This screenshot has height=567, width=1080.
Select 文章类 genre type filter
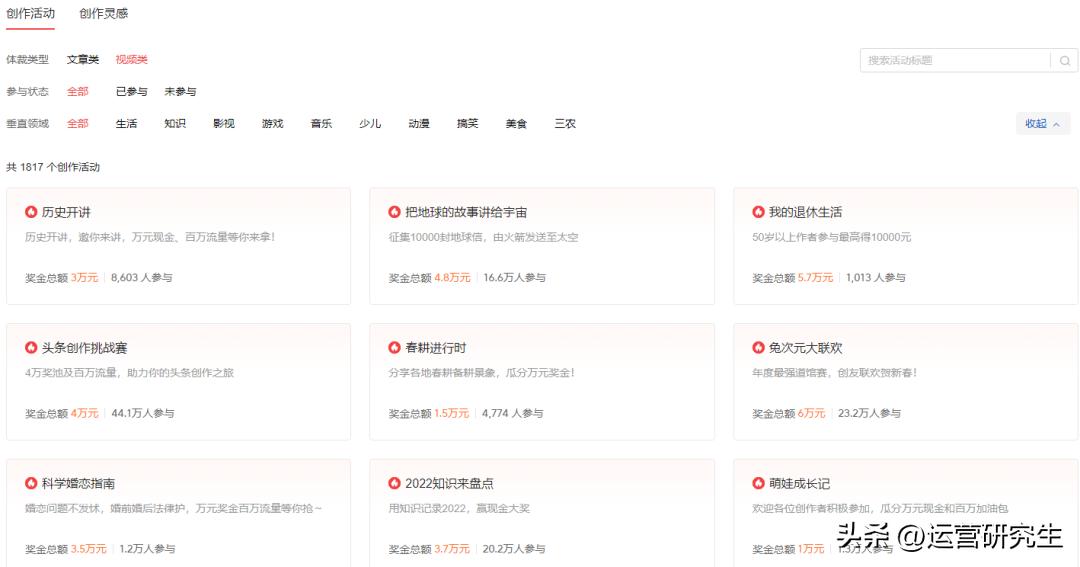(x=83, y=60)
